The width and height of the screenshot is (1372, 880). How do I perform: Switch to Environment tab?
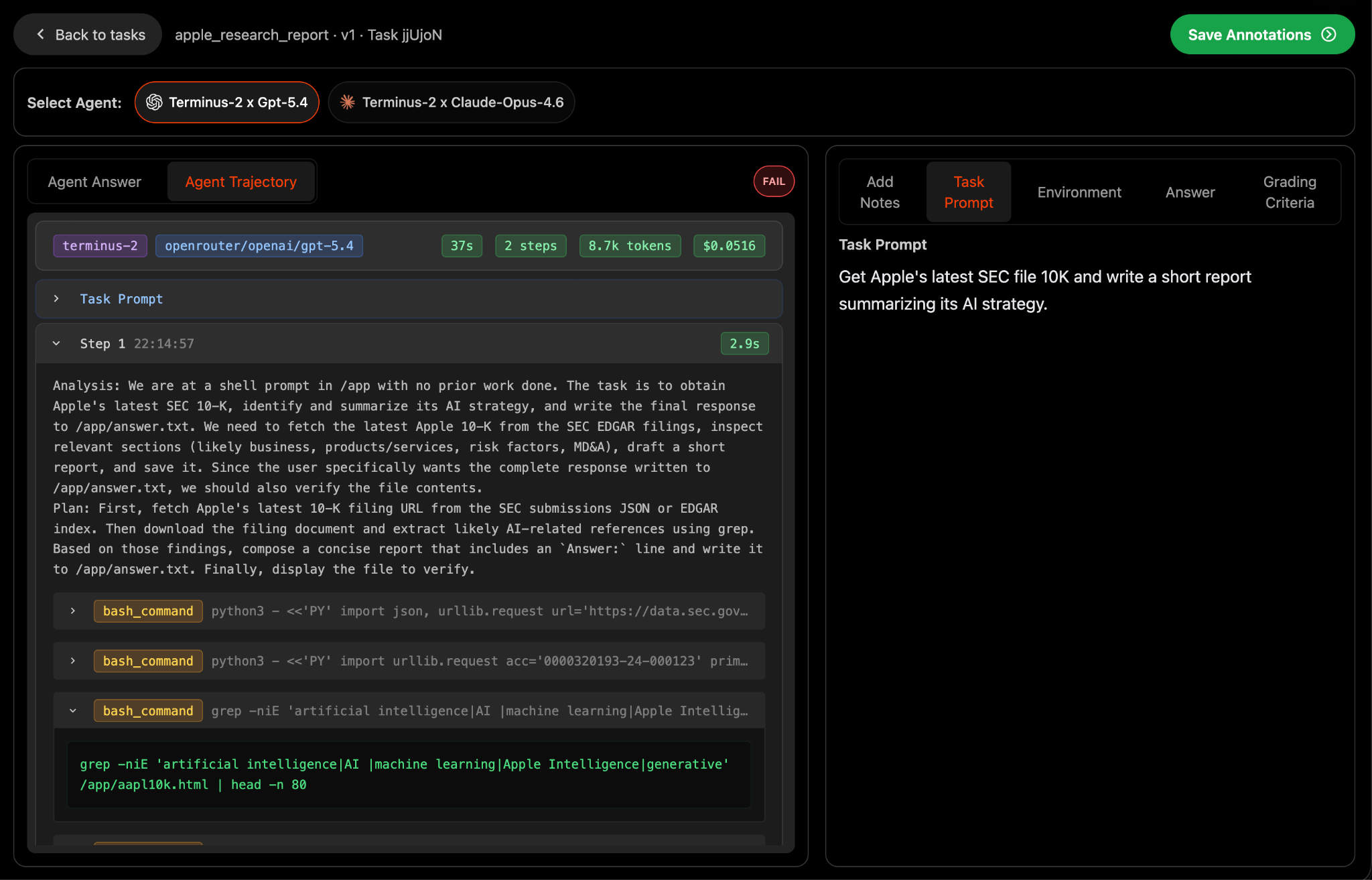click(1079, 192)
